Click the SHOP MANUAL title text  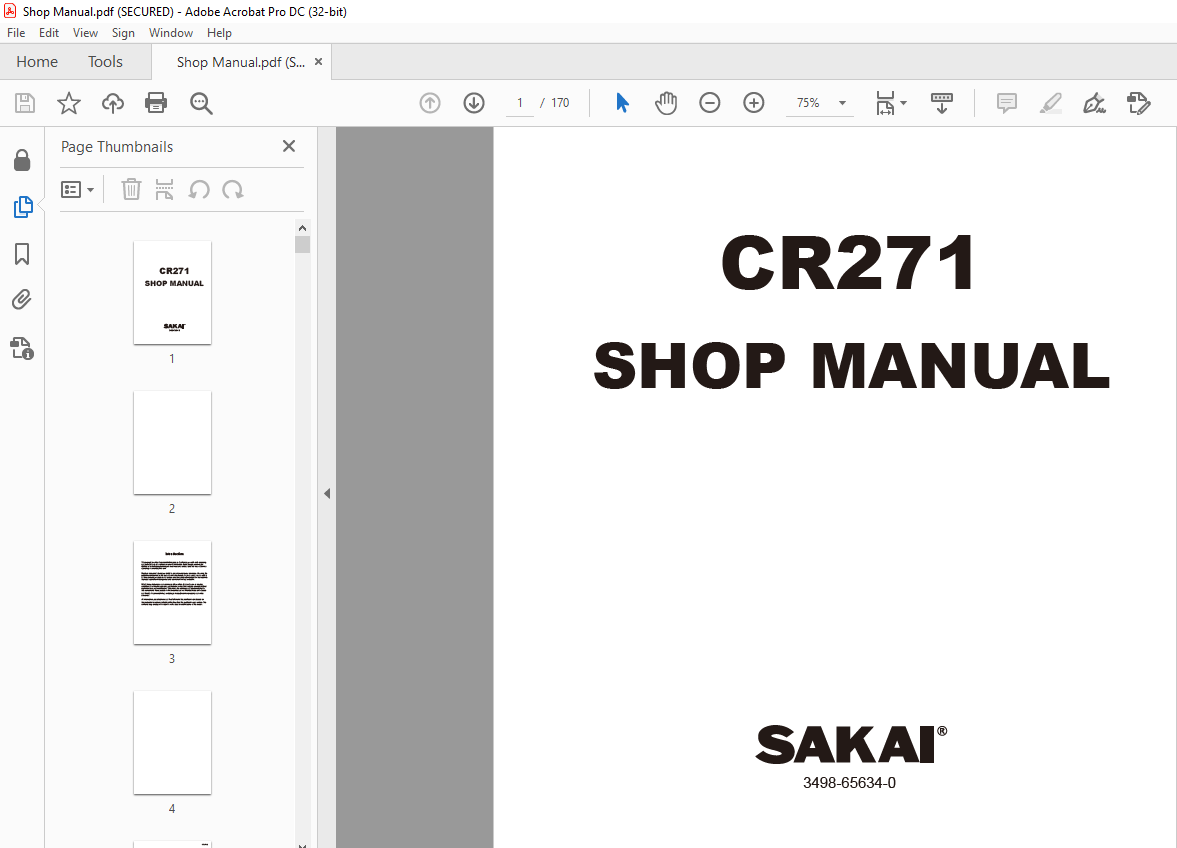pos(851,365)
